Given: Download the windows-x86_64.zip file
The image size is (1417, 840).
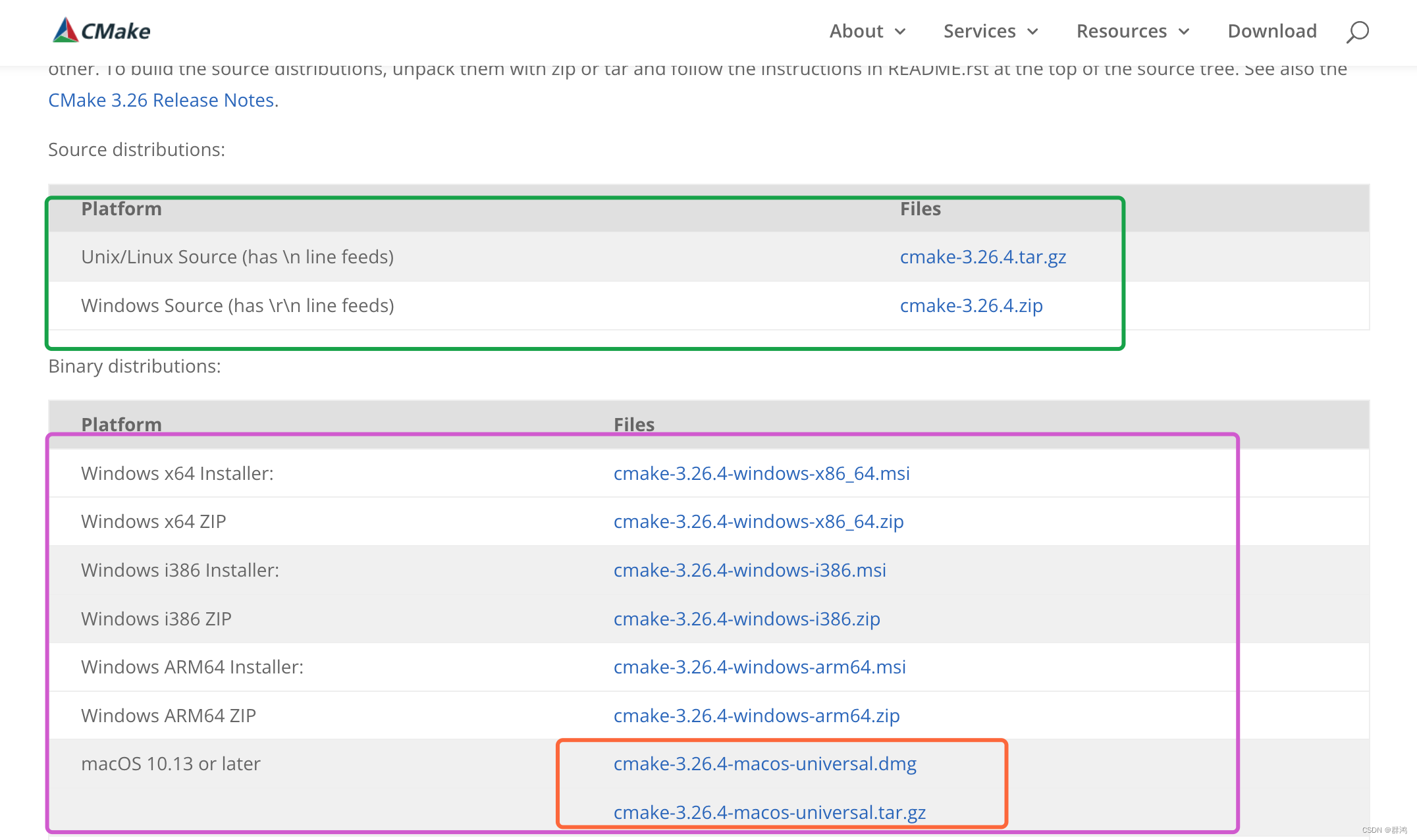Looking at the screenshot, I should point(758,521).
